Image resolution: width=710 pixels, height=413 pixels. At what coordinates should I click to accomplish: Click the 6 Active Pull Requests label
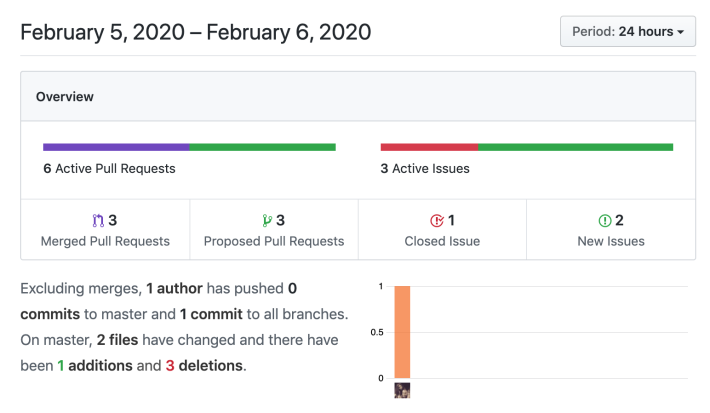tap(109, 168)
